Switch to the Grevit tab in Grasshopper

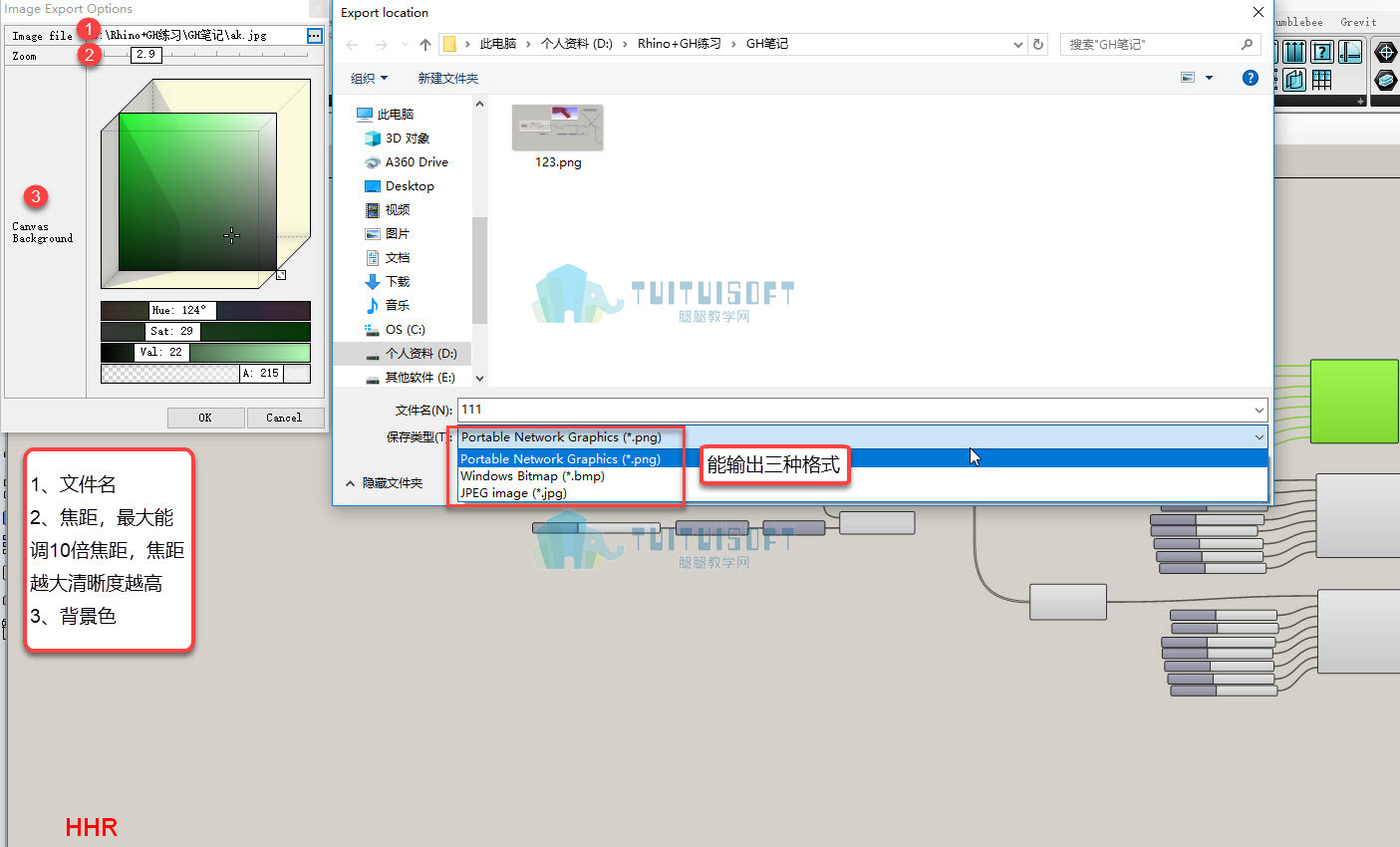click(x=1358, y=22)
